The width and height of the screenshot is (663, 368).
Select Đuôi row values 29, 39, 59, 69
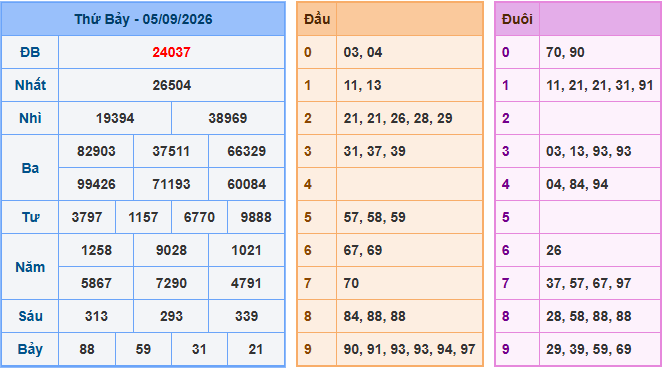point(589,349)
